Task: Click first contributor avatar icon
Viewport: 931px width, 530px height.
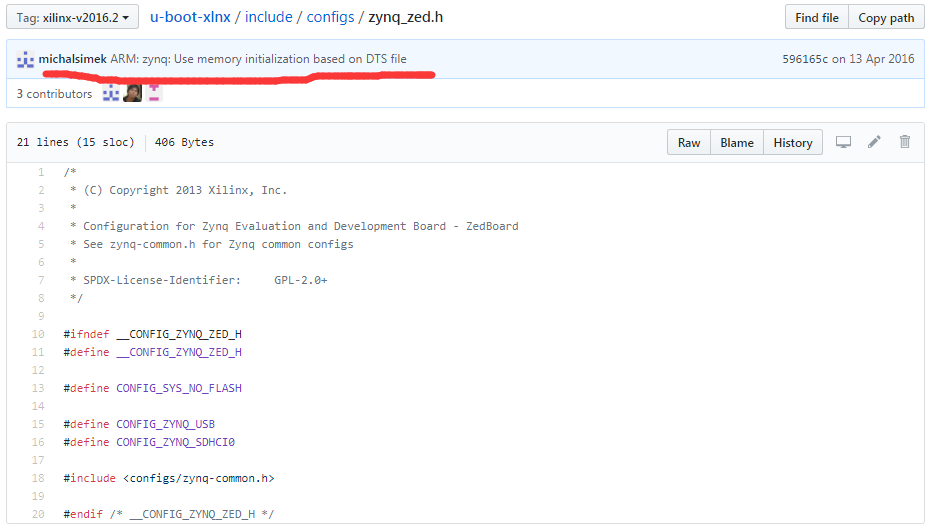Action: pos(110,93)
